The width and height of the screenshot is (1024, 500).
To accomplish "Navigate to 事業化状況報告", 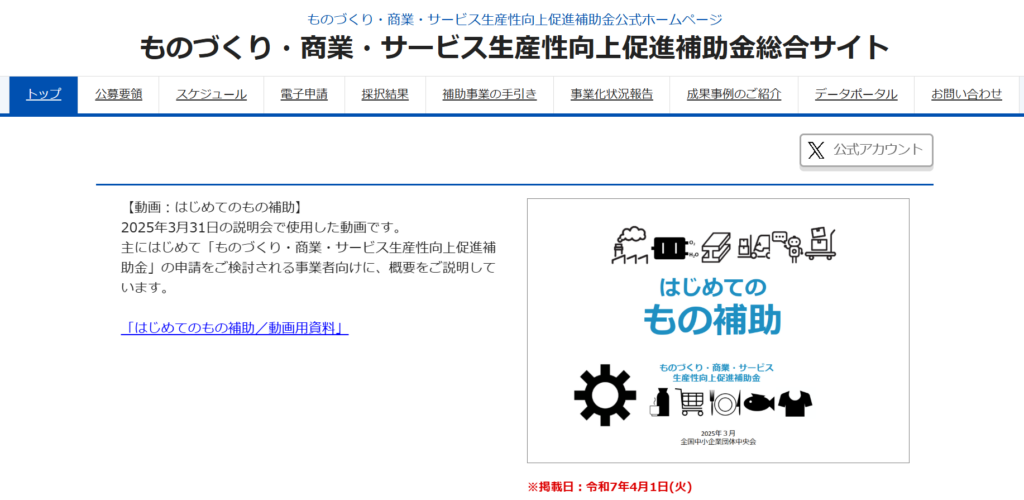I will 611,95.
